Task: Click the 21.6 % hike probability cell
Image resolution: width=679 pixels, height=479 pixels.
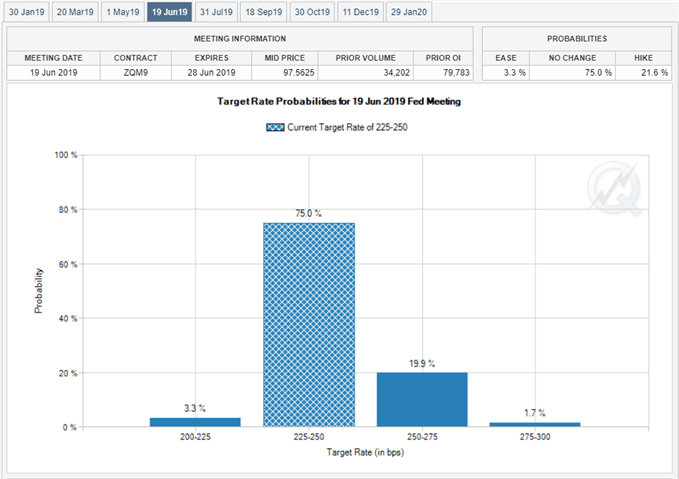Action: pyautogui.click(x=643, y=73)
